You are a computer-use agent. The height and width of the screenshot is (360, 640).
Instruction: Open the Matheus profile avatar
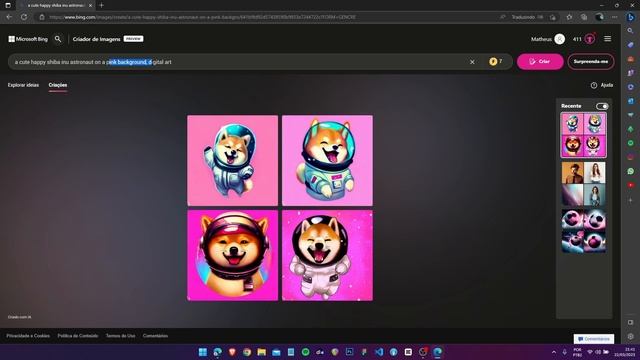point(560,39)
